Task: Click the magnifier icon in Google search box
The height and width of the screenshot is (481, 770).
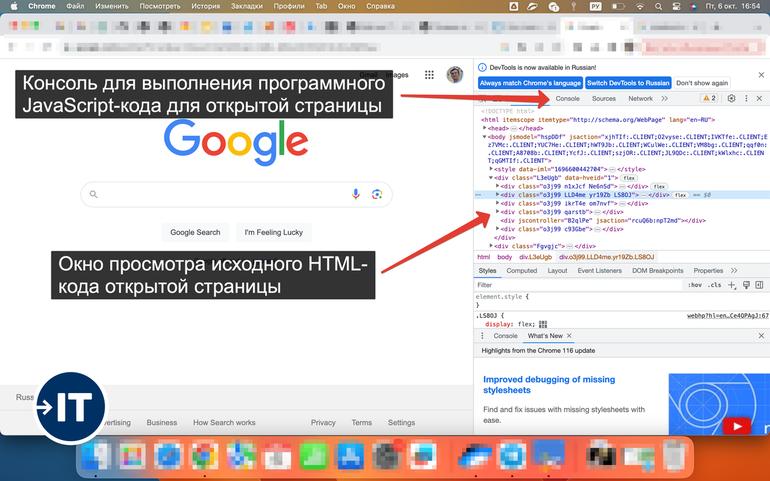Action: coord(93,194)
